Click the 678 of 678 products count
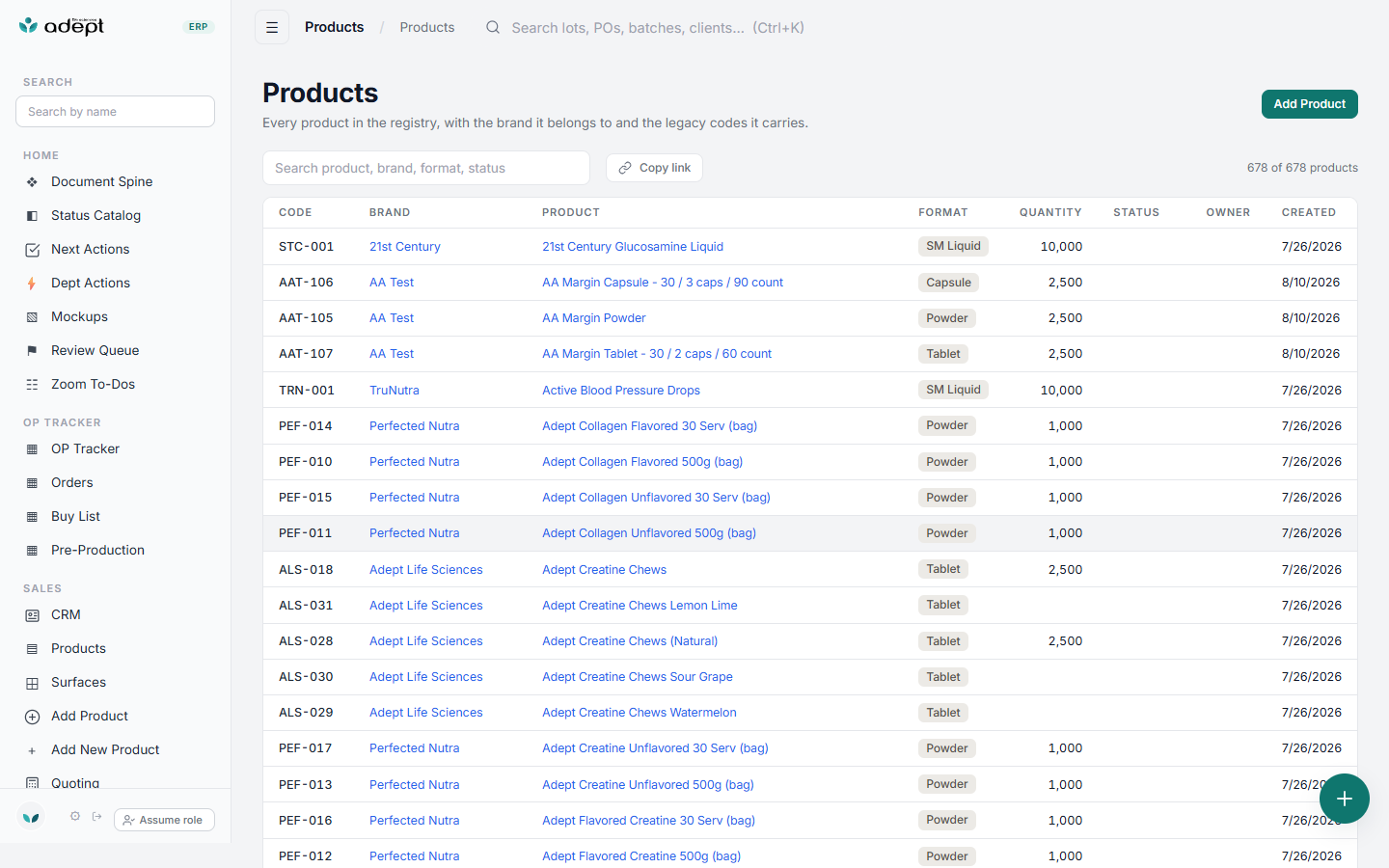Image resolution: width=1389 pixels, height=868 pixels. pyautogui.click(x=1302, y=168)
